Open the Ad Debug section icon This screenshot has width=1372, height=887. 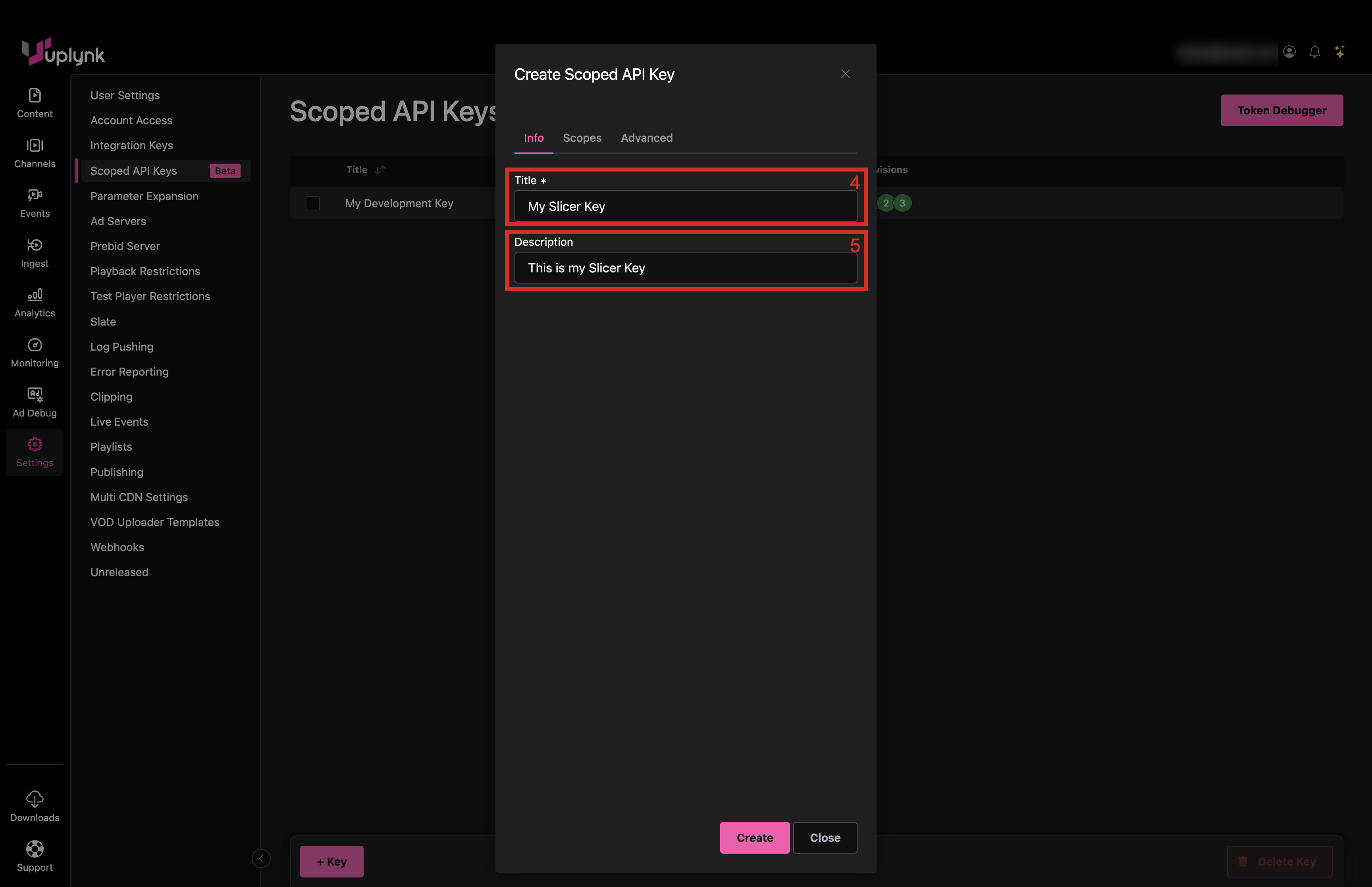[x=35, y=395]
